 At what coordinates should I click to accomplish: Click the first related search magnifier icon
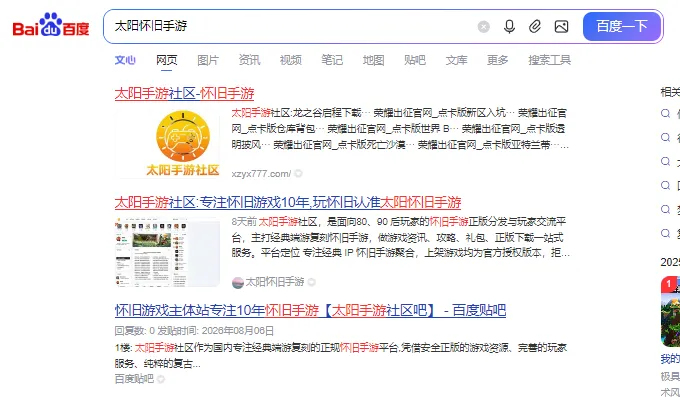pyautogui.click(x=666, y=114)
